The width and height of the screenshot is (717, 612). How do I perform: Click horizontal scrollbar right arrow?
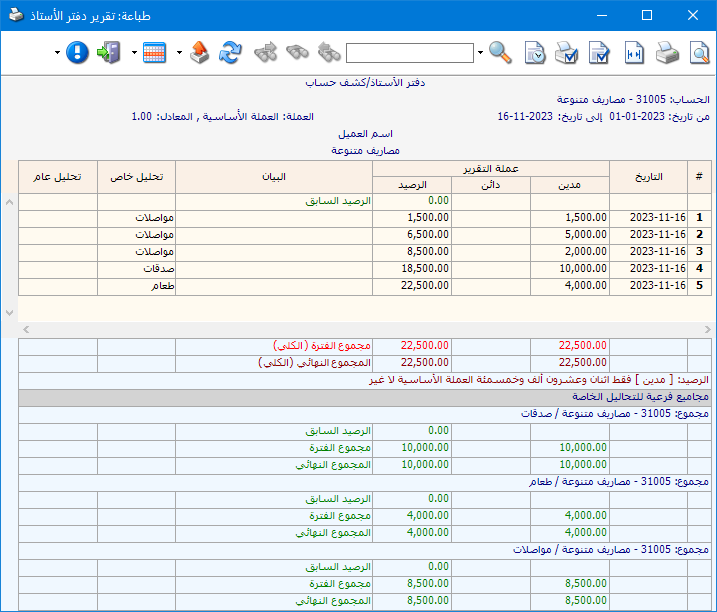tap(707, 330)
